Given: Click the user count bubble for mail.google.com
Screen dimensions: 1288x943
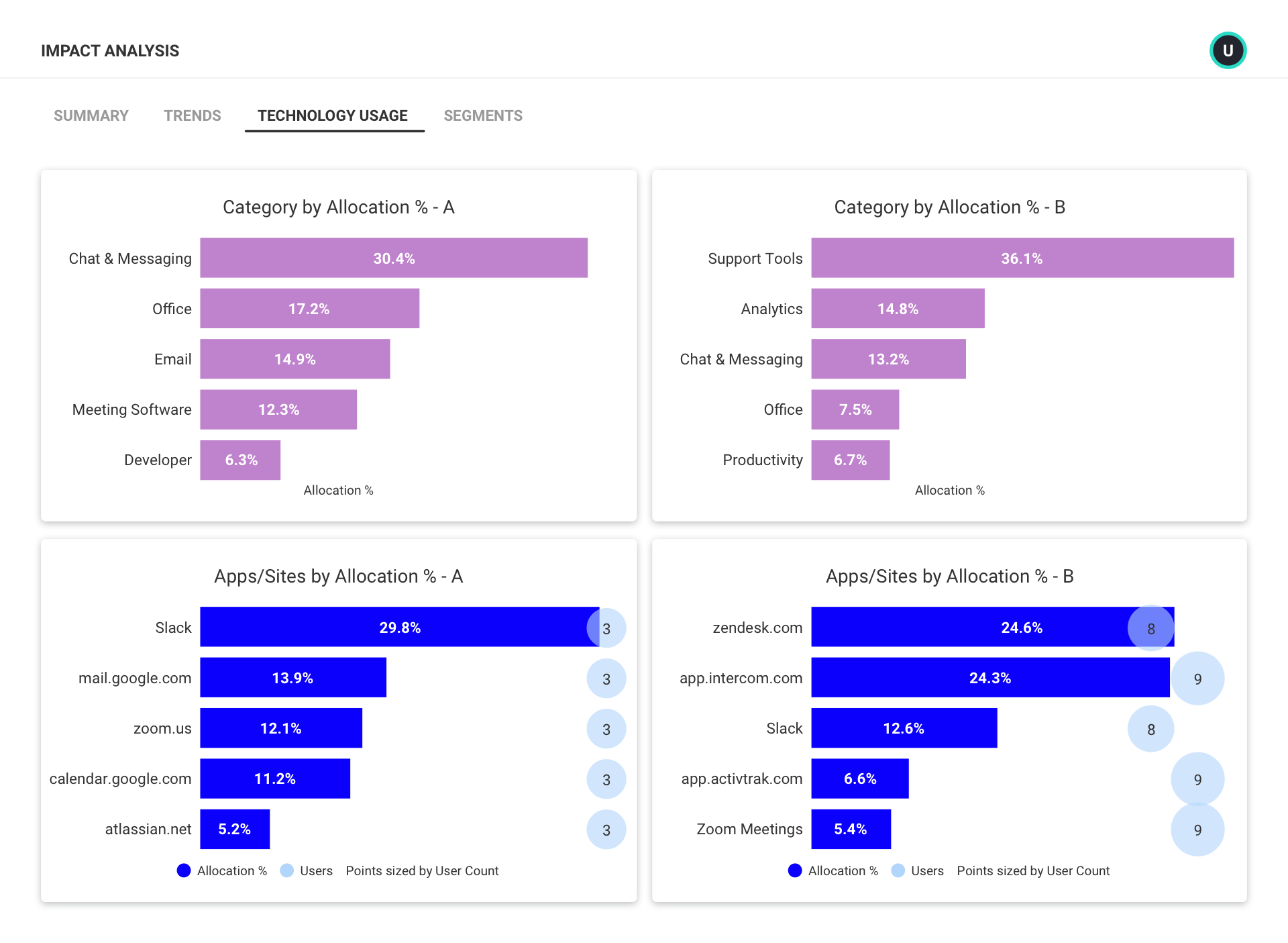Looking at the screenshot, I should 606,679.
